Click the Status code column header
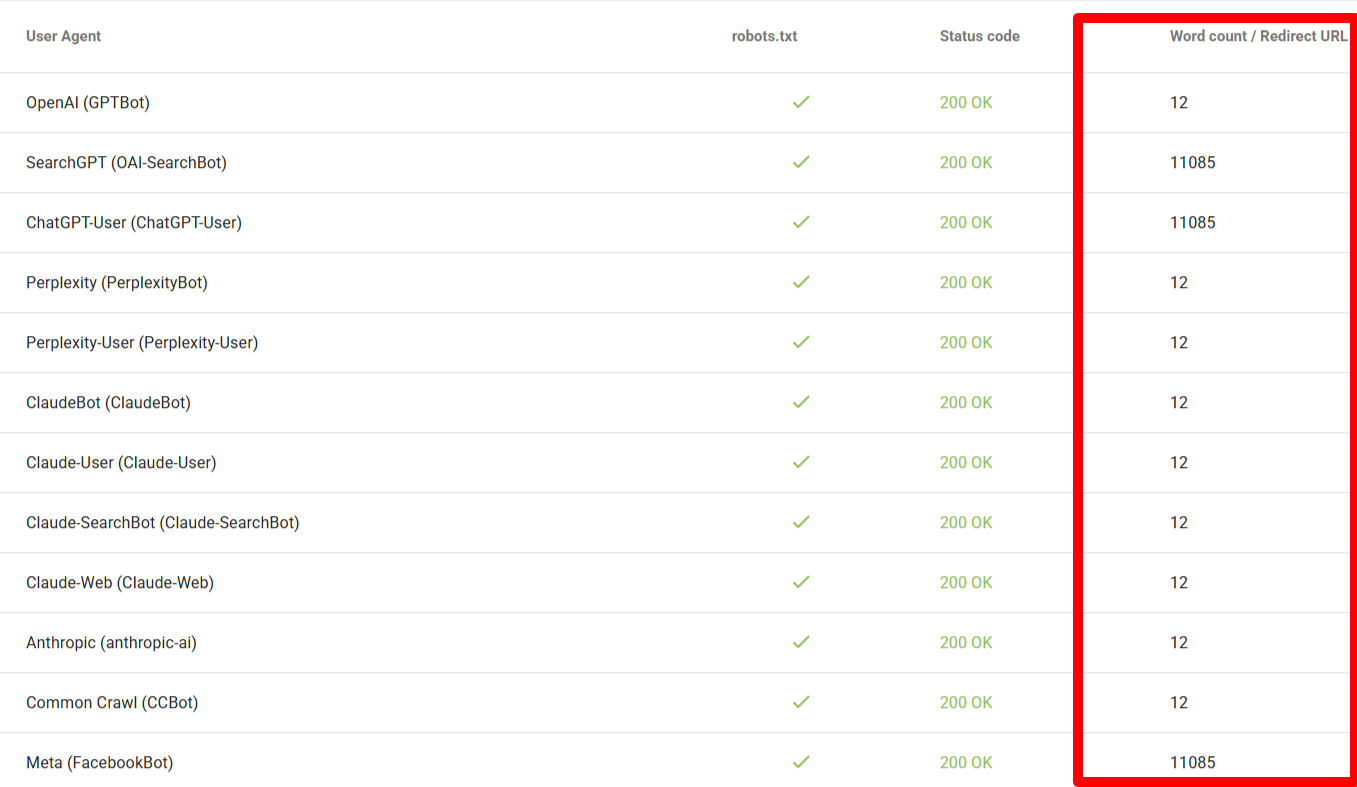This screenshot has height=787, width=1357. (x=979, y=36)
